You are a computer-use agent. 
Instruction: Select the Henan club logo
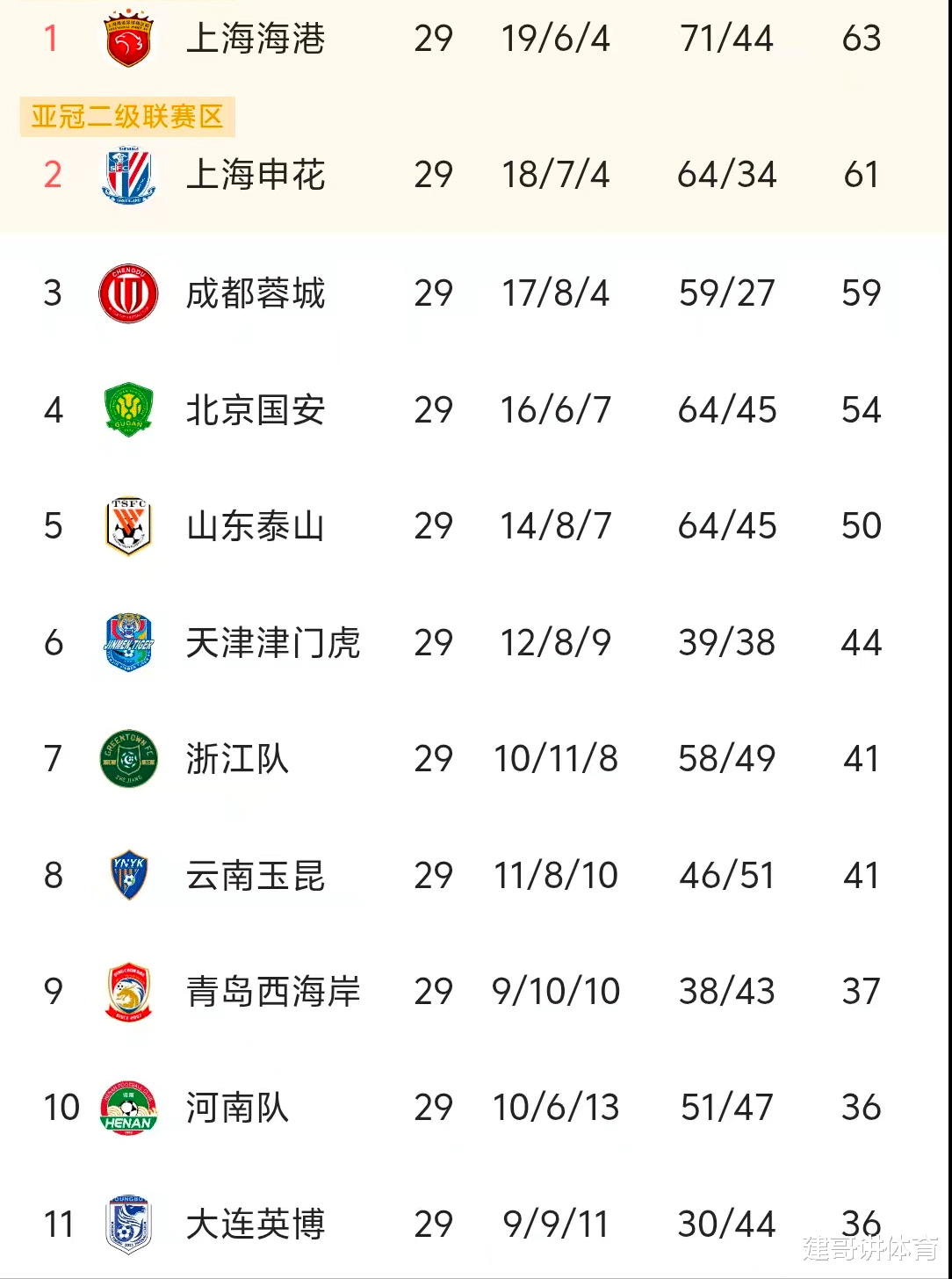pyautogui.click(x=128, y=1108)
